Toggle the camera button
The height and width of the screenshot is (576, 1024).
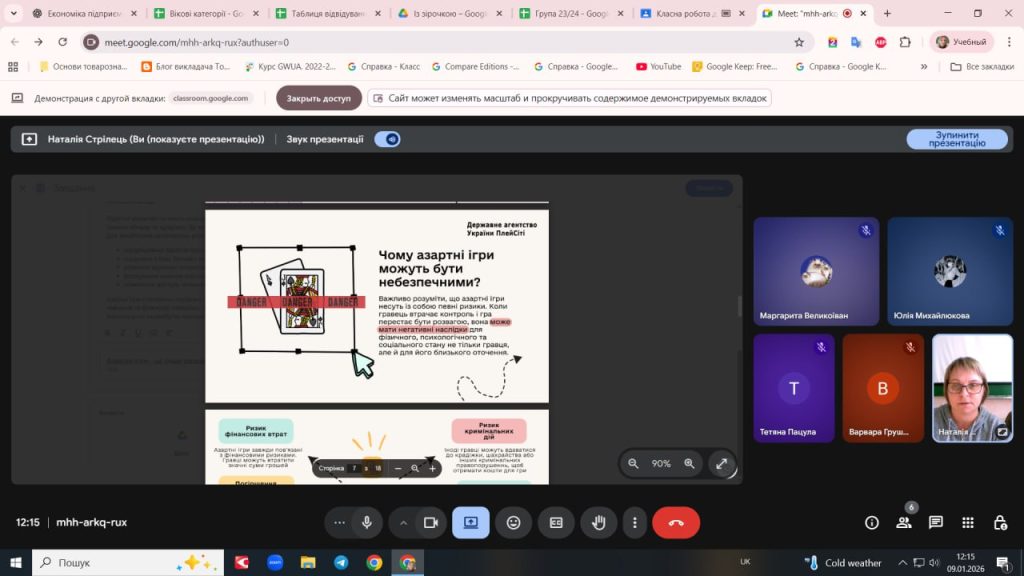coord(431,522)
